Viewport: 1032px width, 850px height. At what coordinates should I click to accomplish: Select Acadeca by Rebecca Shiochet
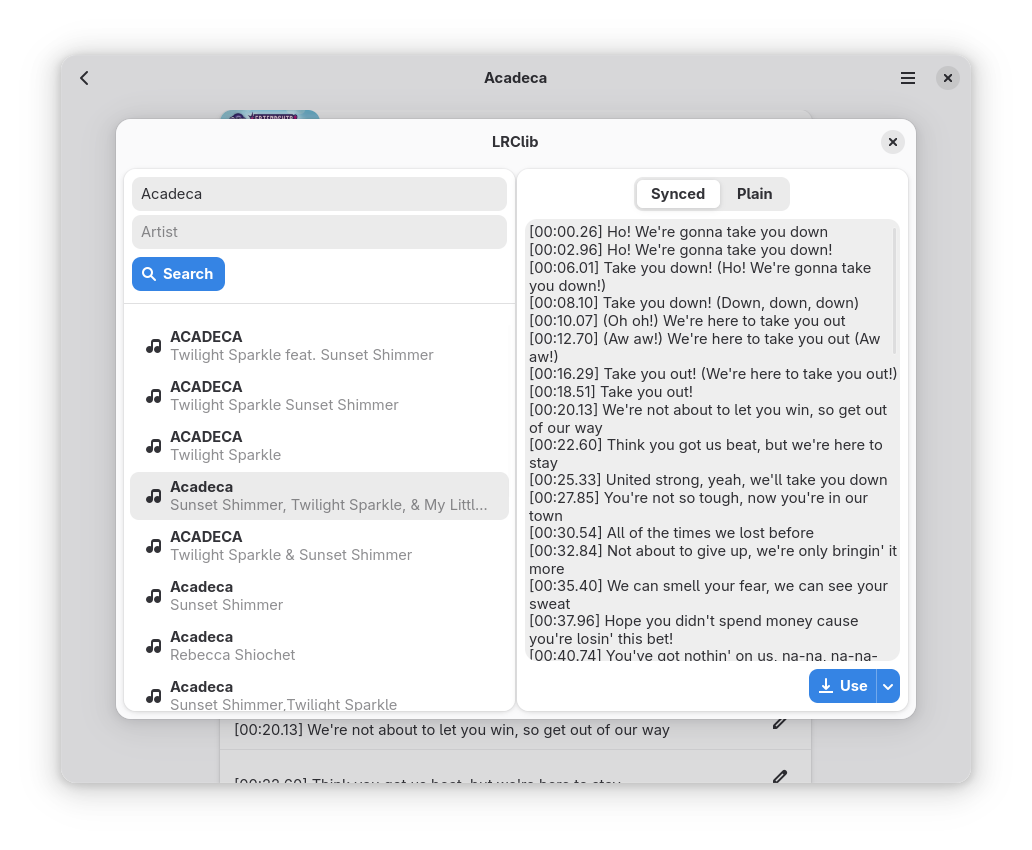pyautogui.click(x=319, y=646)
